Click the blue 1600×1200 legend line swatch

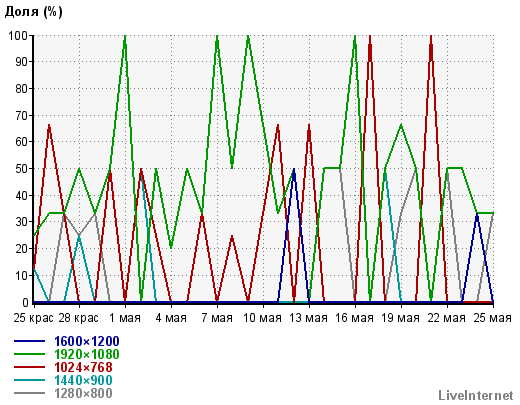[29, 341]
